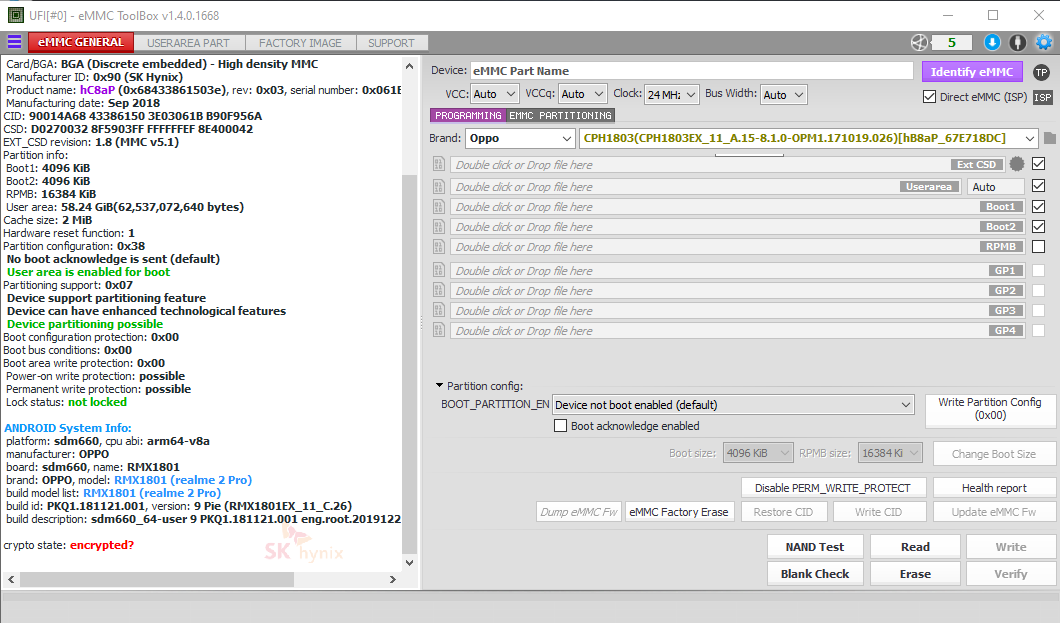Toggle the Direct eMMC (ISP) checkbox
This screenshot has width=1060, height=623.
click(x=930, y=97)
